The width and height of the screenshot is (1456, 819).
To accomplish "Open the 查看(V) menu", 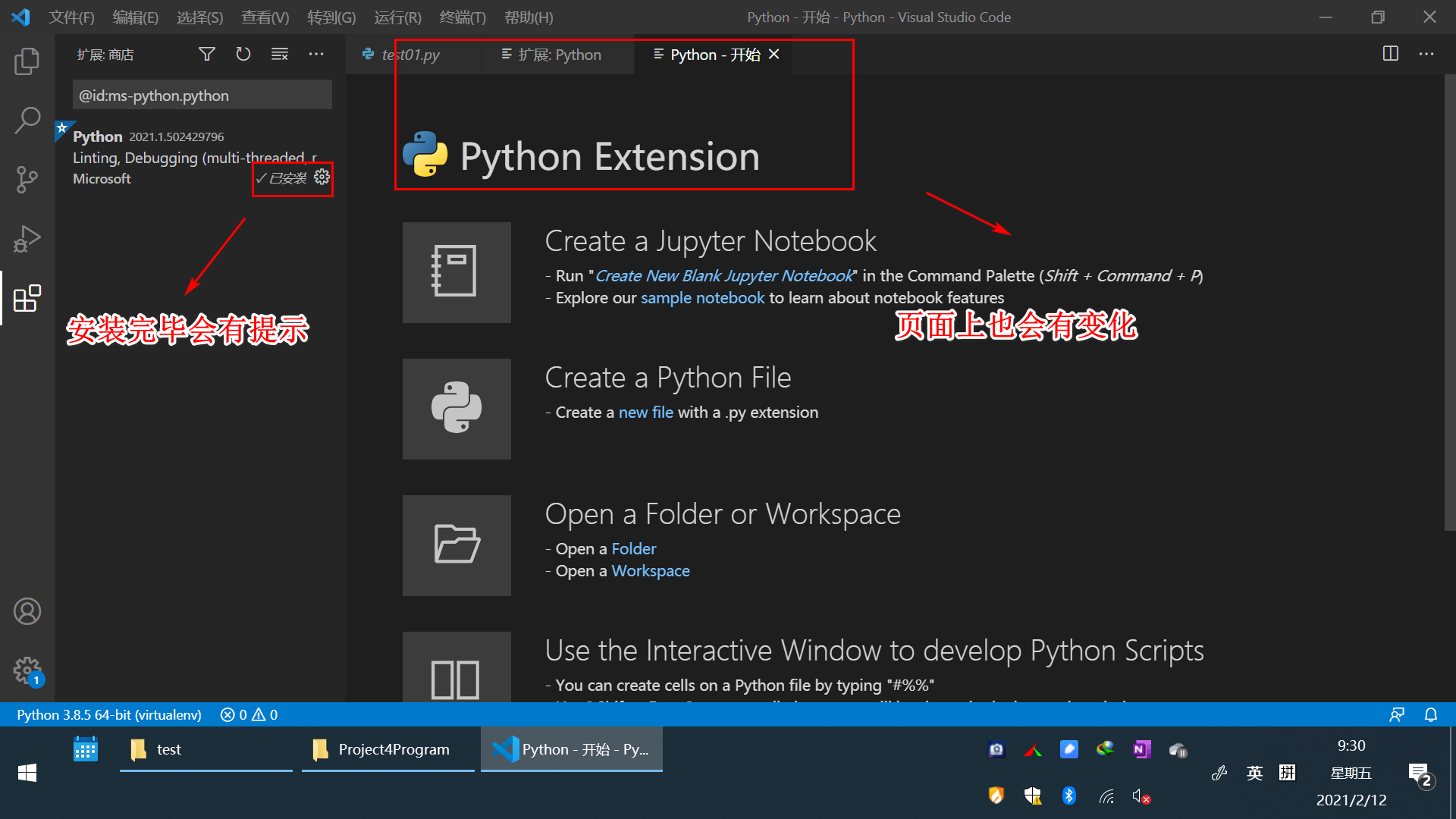I will pyautogui.click(x=265, y=17).
